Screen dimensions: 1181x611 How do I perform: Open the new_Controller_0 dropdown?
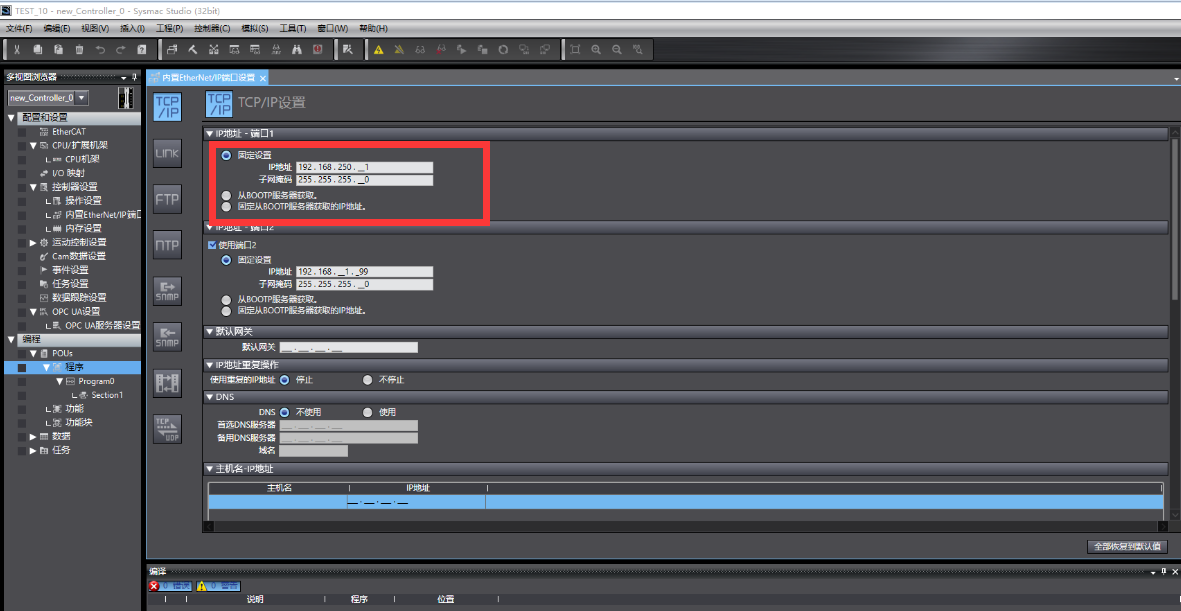(x=48, y=97)
